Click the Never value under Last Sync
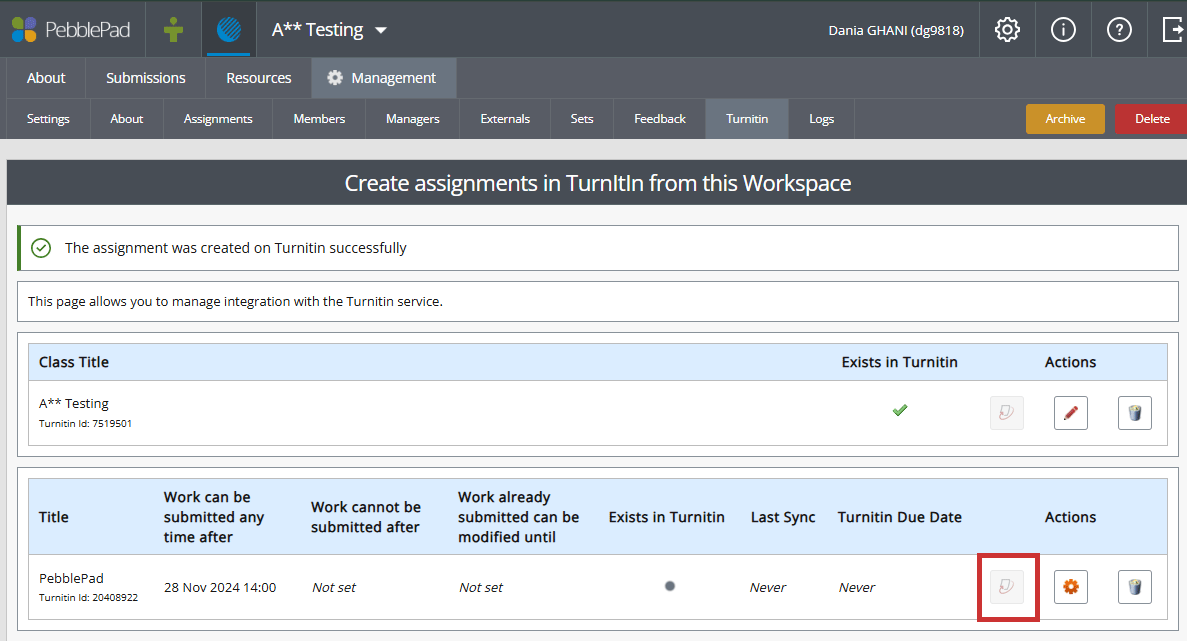The width and height of the screenshot is (1187, 641). [x=768, y=587]
